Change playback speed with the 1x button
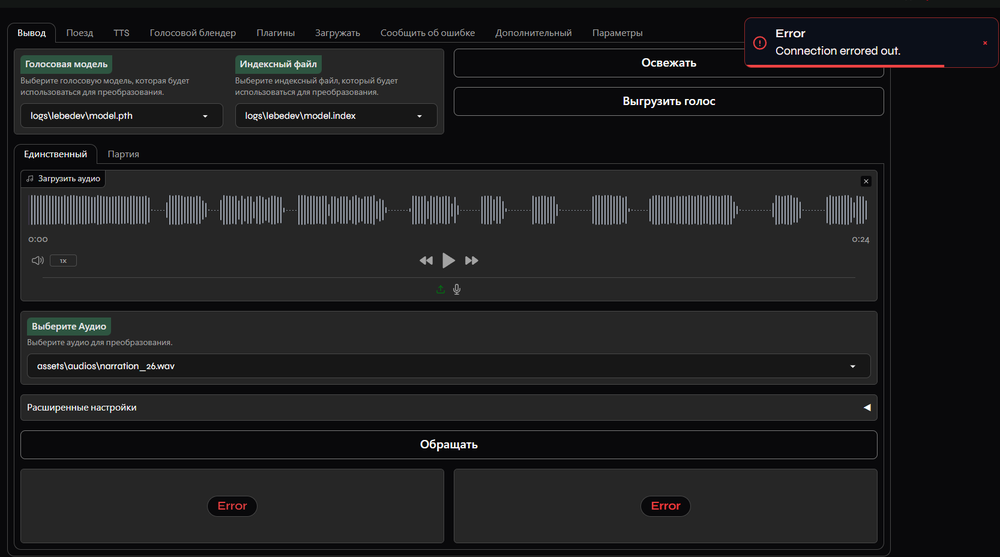Viewport: 1000px width, 557px height. pos(63,260)
